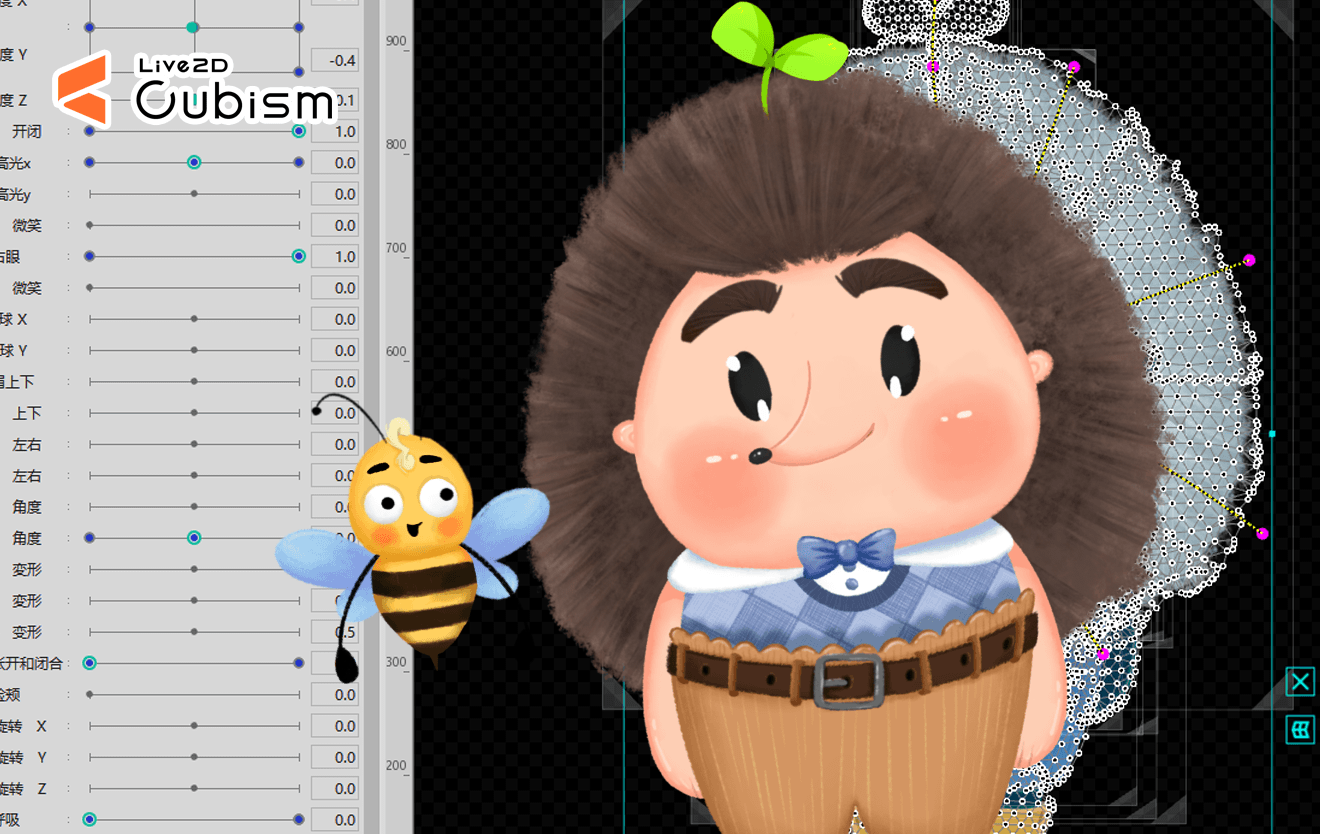The image size is (1320, 834).
Task: Select the magenta control point beside the belt
Action: coord(1103,655)
